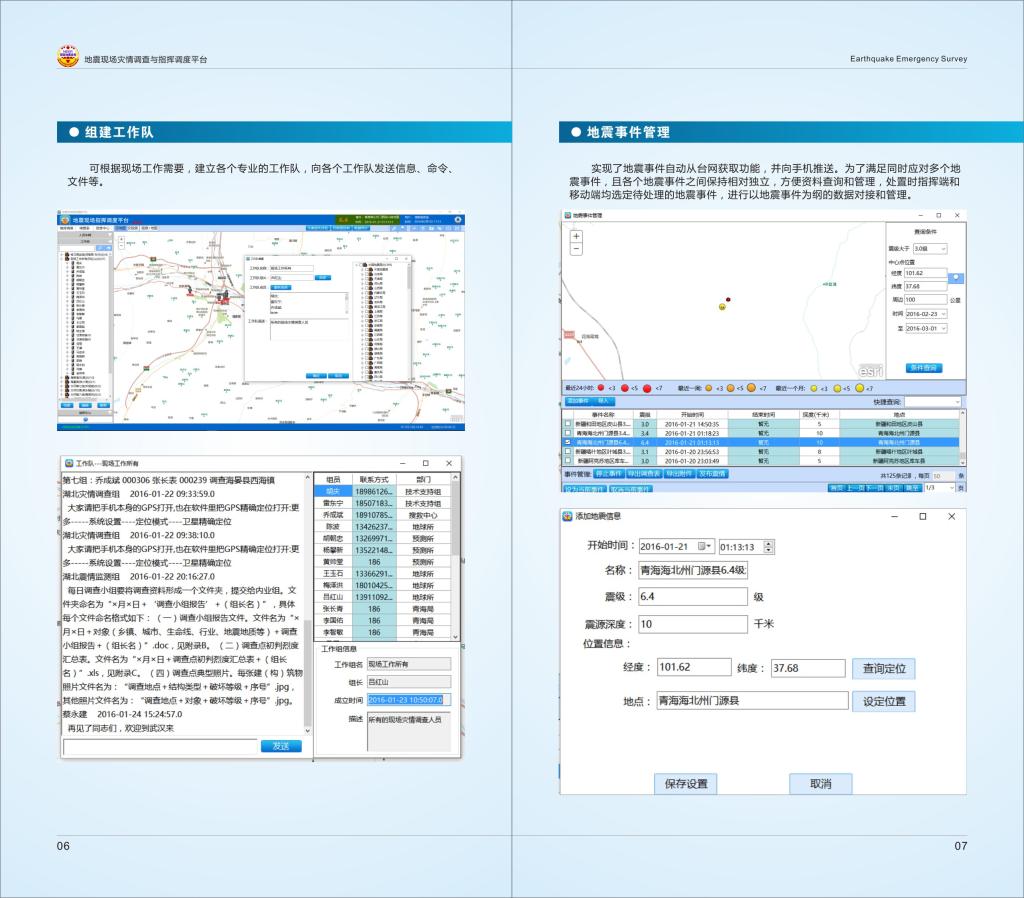Click the platform logo in page header
This screenshot has width=1024, height=898.
[67, 58]
